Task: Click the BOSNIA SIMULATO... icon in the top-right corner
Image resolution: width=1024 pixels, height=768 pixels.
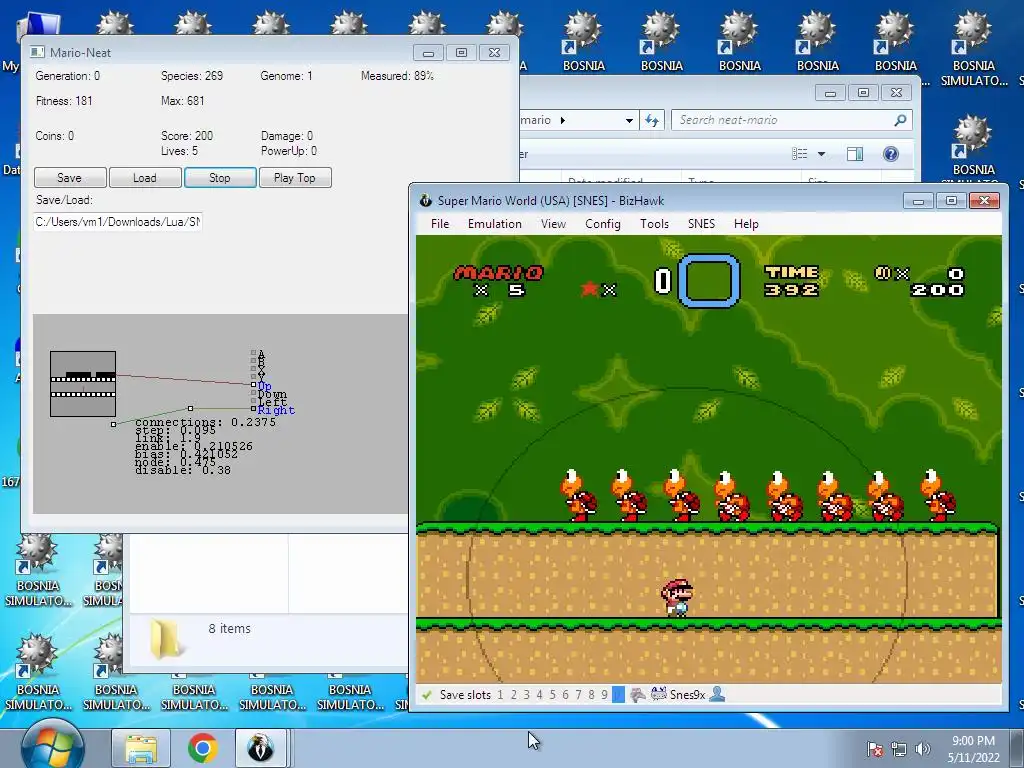Action: [974, 49]
